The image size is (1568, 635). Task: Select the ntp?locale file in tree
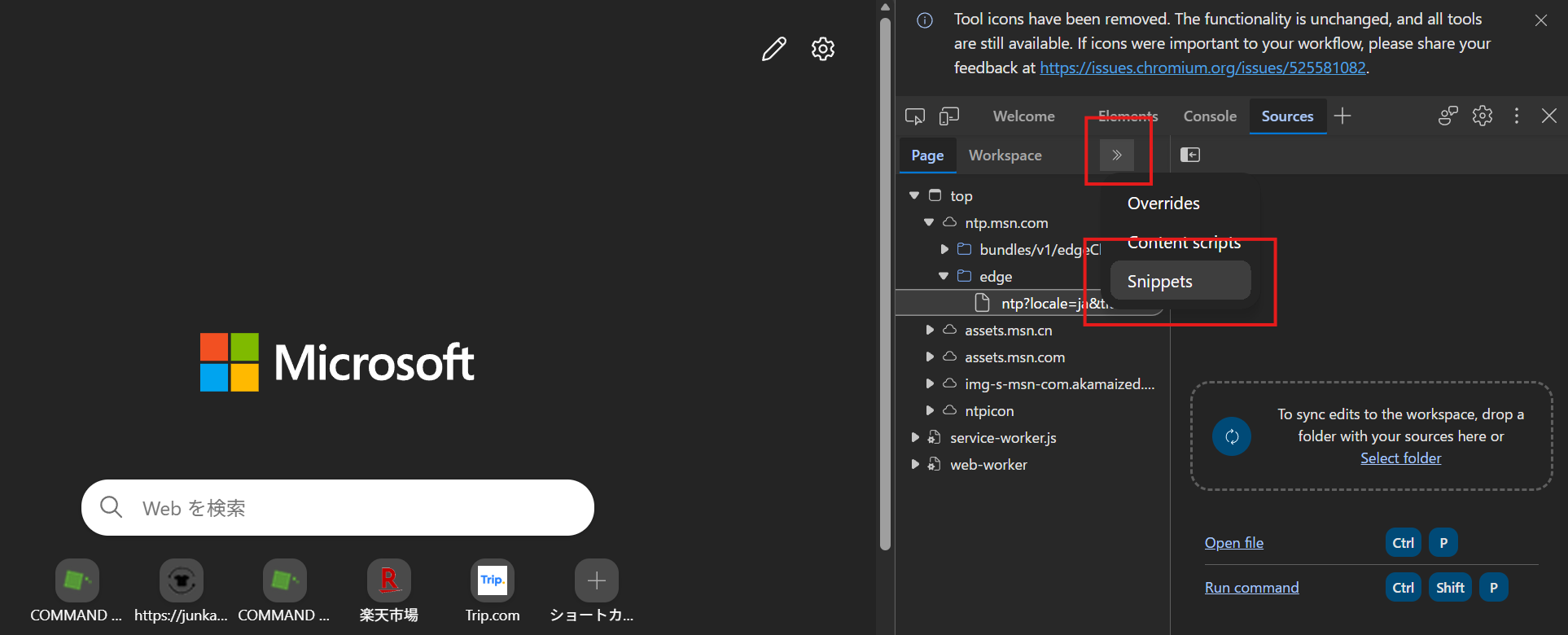[x=1030, y=303]
